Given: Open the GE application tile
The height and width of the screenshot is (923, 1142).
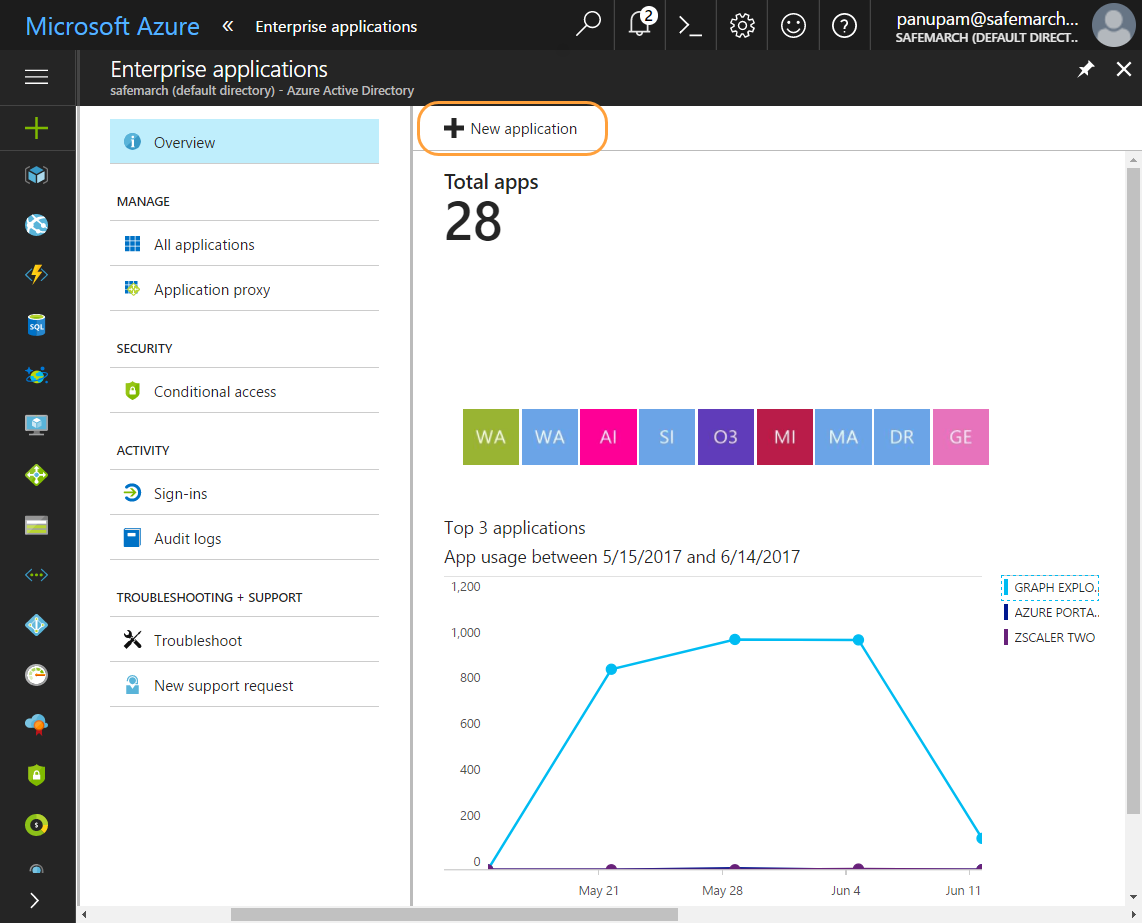Looking at the screenshot, I should 960,437.
